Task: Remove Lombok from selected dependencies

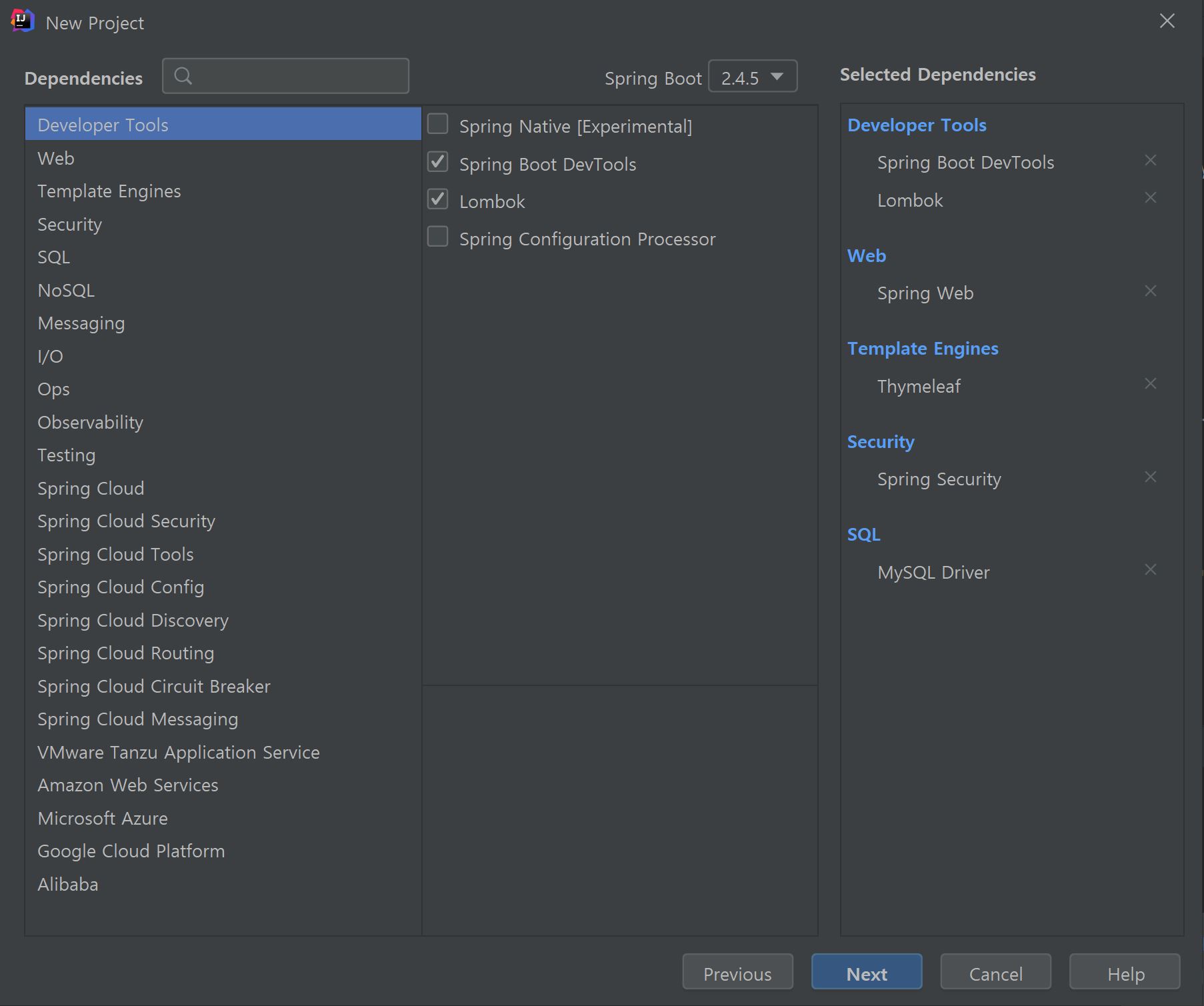Action: 1150,197
